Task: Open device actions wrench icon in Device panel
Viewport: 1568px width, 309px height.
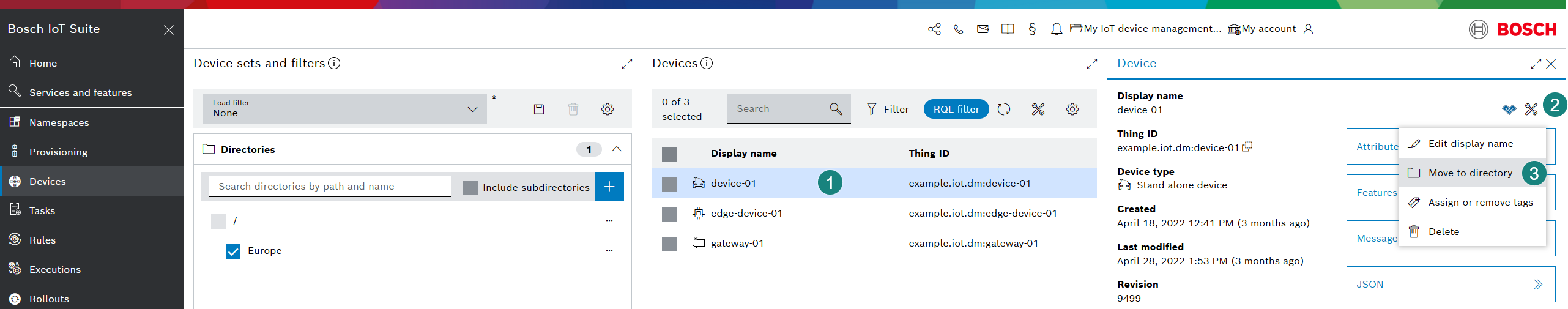Action: pos(1531,109)
